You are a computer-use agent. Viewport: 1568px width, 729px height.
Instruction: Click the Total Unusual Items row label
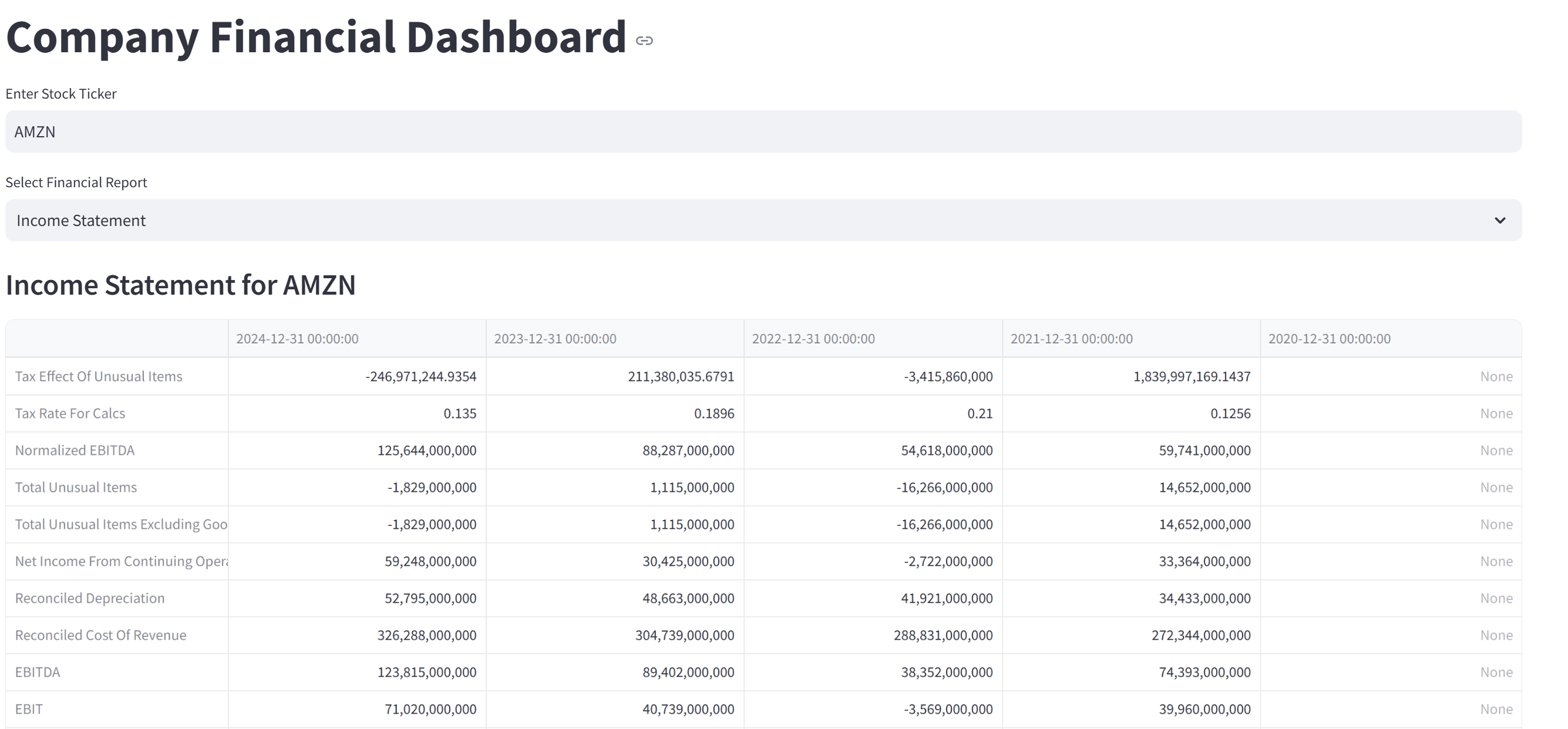tap(76, 487)
